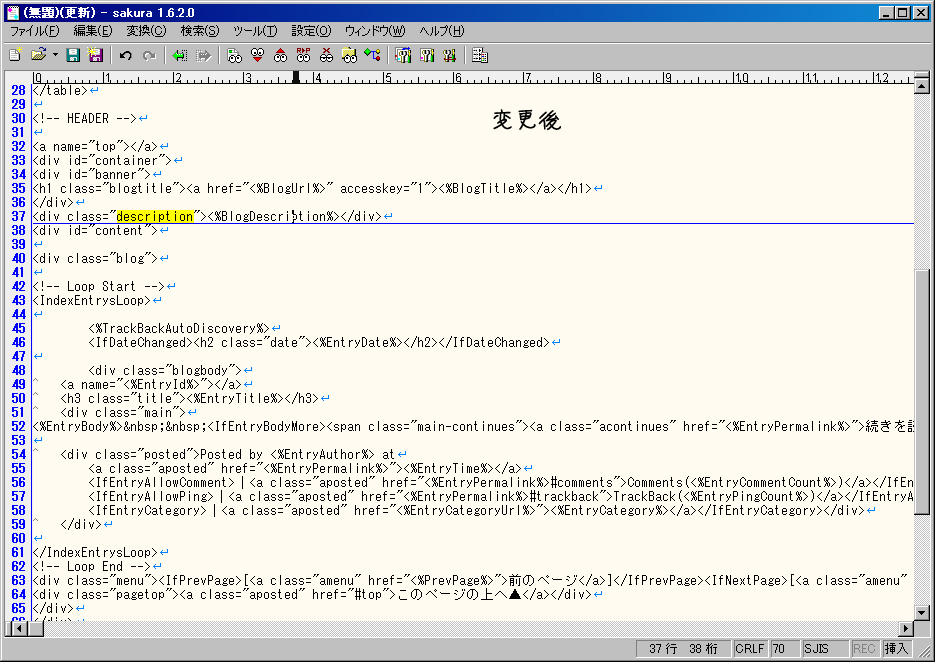Click '<div id="content">' on line 38
This screenshot has height=662, width=935.
point(95,230)
